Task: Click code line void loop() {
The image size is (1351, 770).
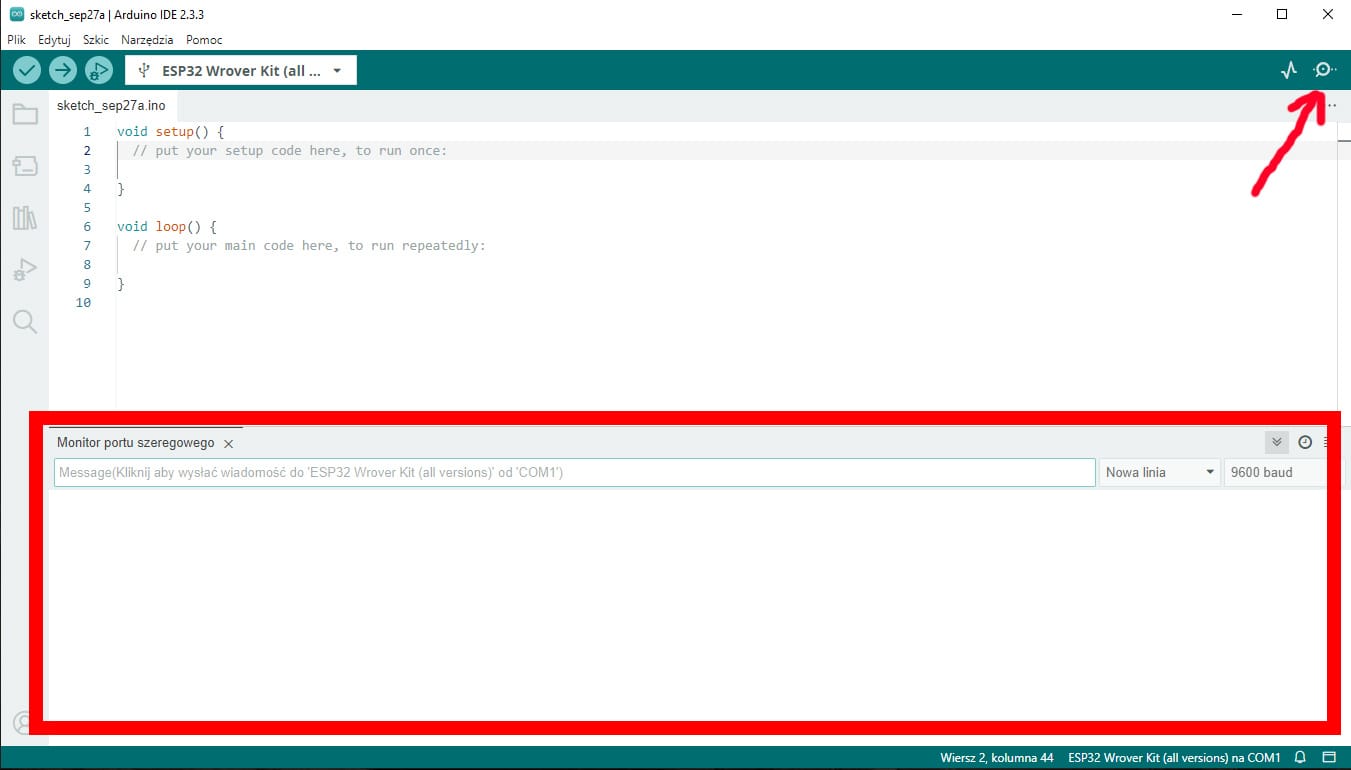Action: [x=166, y=226]
